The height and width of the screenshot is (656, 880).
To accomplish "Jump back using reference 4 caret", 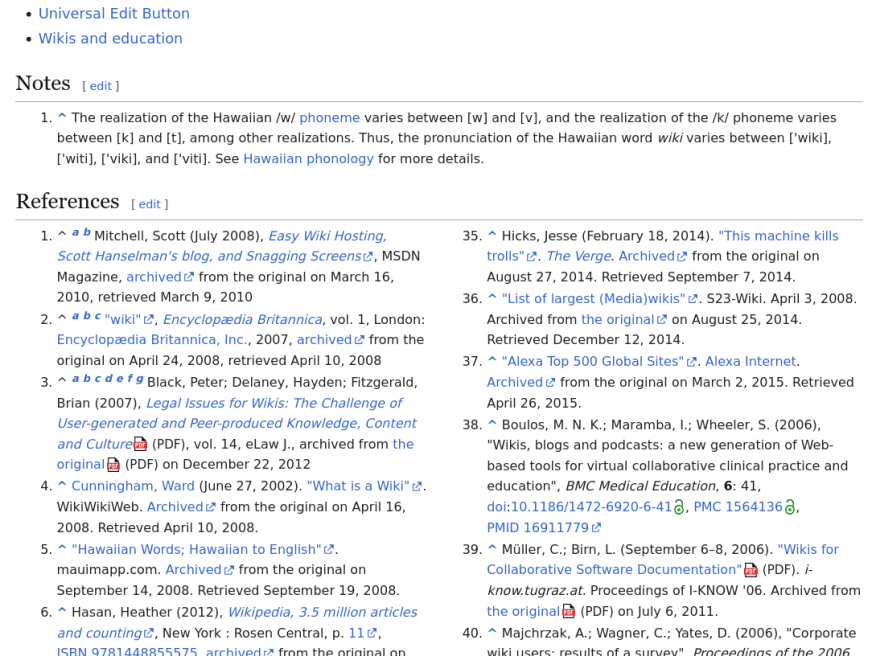I will click(62, 485).
